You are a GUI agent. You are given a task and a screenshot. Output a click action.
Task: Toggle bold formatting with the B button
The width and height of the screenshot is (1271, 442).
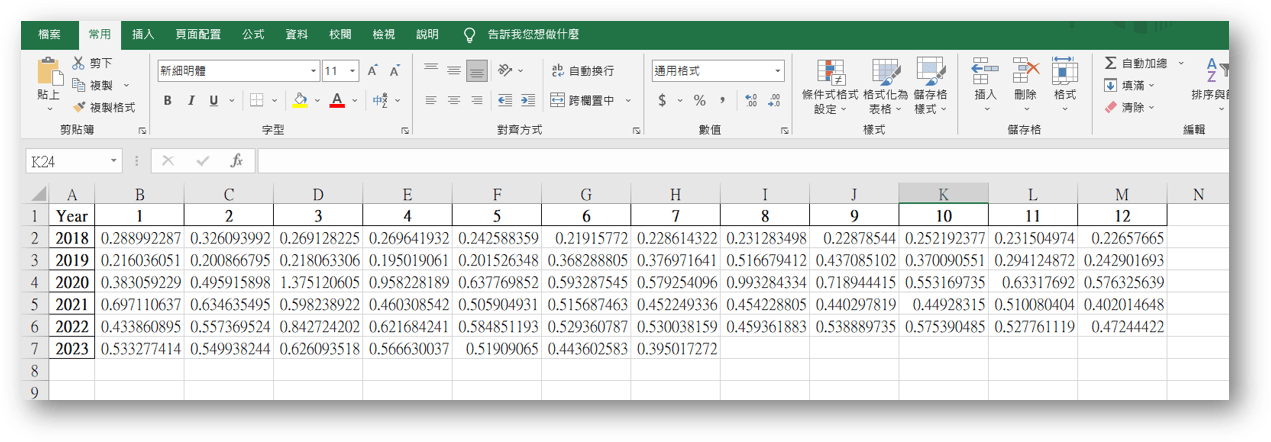click(x=168, y=100)
